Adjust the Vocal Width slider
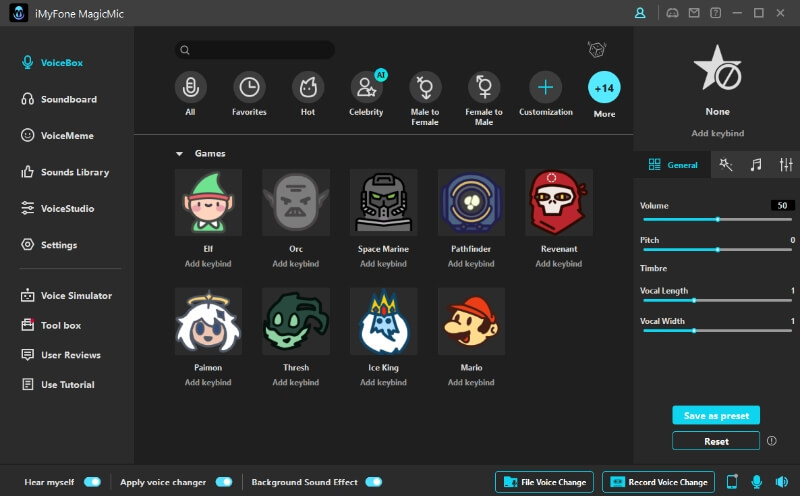Screen dimensions: 800x496 (x=717, y=331)
